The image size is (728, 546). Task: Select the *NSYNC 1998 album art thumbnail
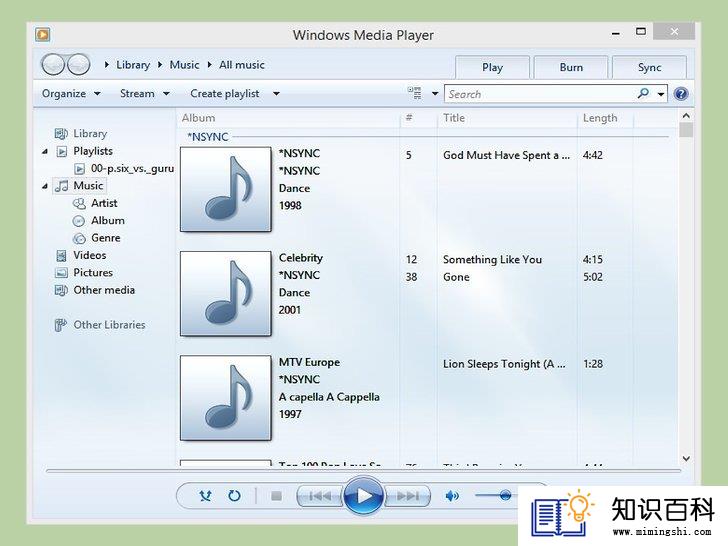pyautogui.click(x=226, y=189)
